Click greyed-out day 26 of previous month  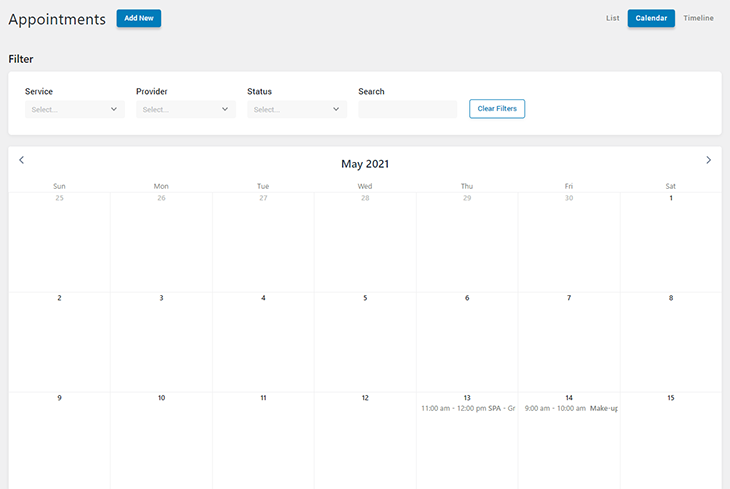pyautogui.click(x=161, y=198)
